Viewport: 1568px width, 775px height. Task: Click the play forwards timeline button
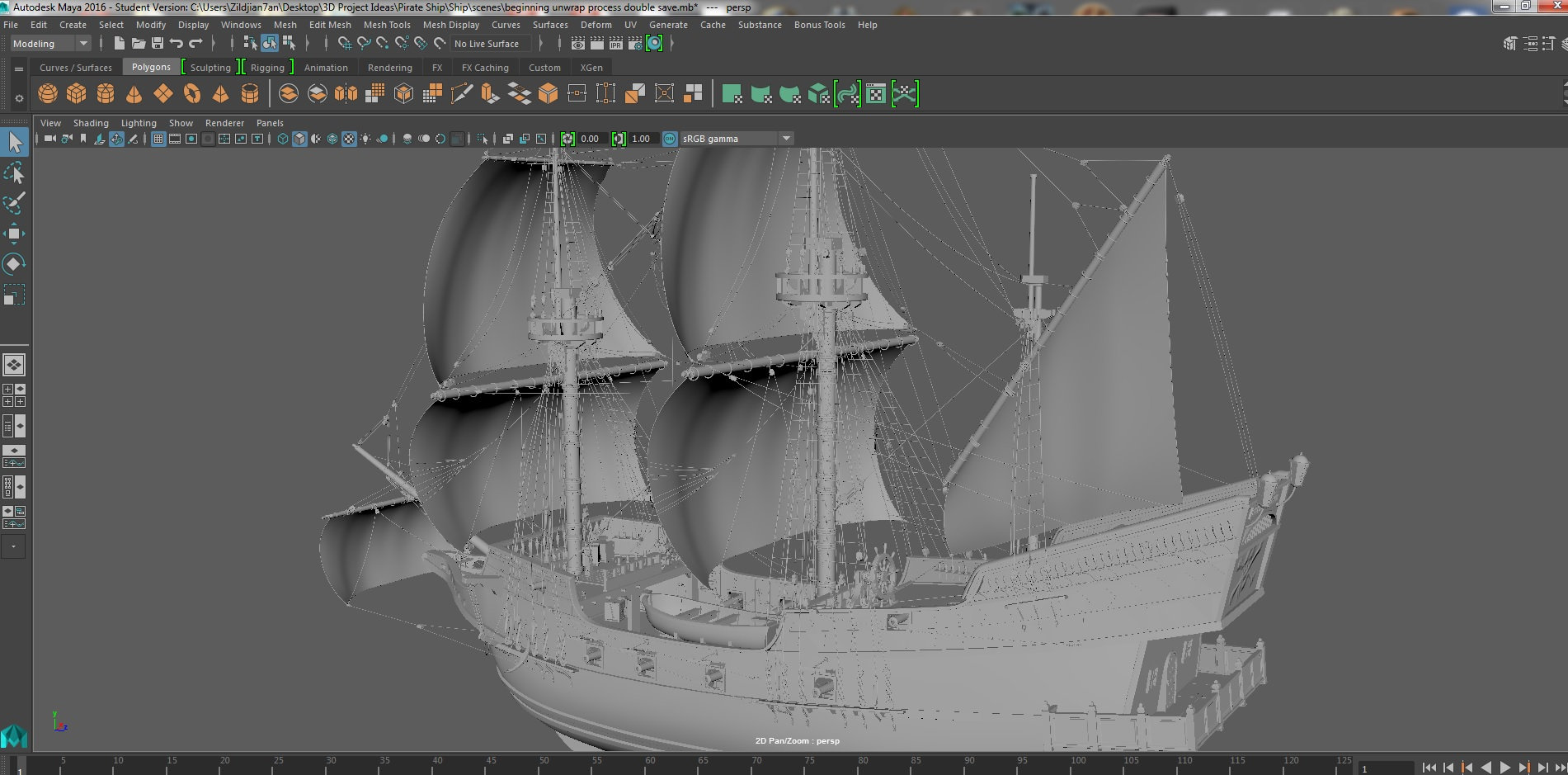coord(1505,768)
